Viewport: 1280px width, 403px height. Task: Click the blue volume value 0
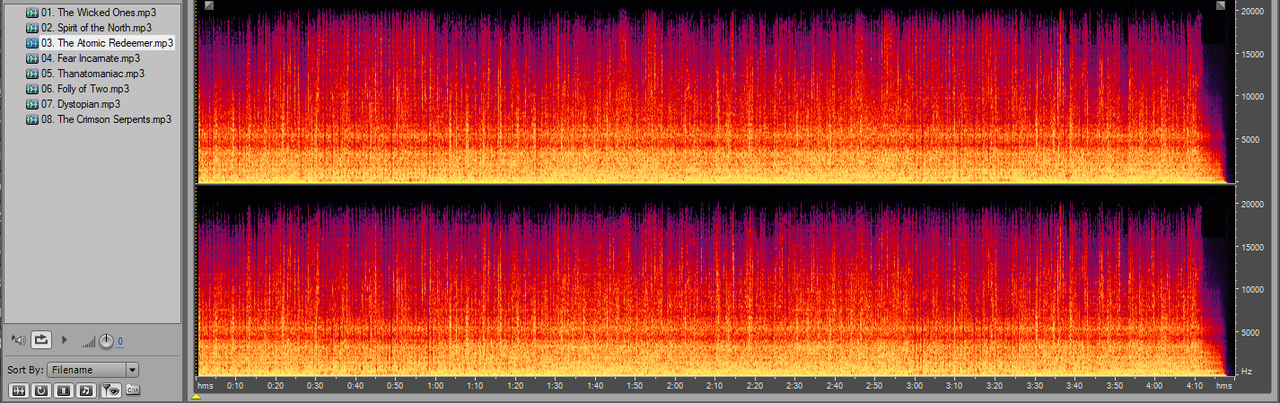[120, 342]
